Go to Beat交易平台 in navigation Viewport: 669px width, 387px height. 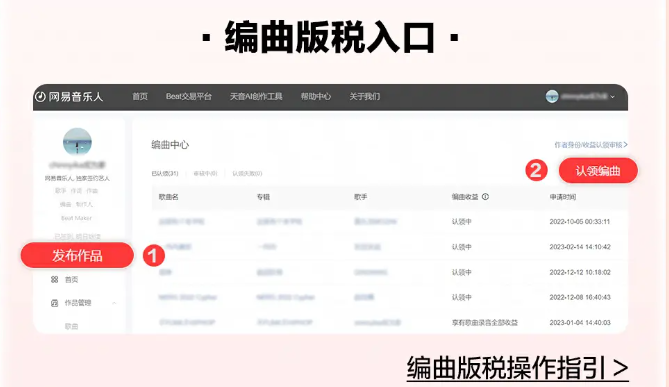click(189, 96)
